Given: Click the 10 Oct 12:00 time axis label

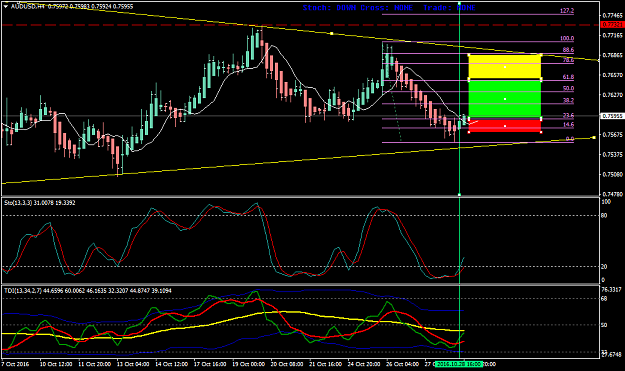Looking at the screenshot, I should click(x=56, y=364).
